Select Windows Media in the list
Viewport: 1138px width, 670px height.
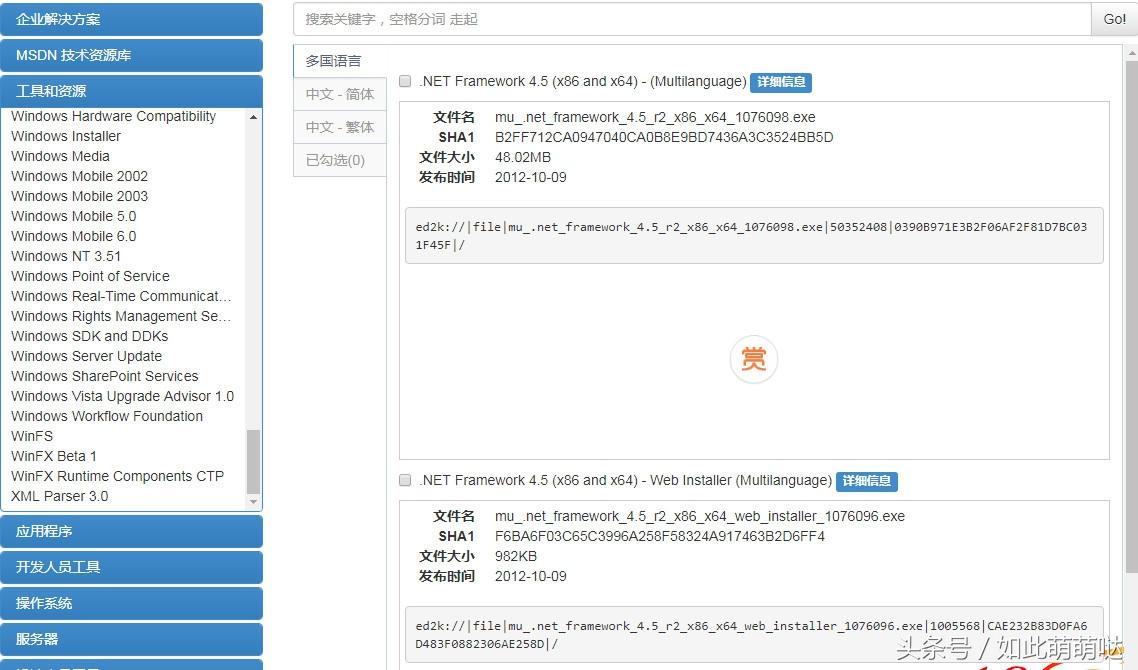tap(60, 156)
